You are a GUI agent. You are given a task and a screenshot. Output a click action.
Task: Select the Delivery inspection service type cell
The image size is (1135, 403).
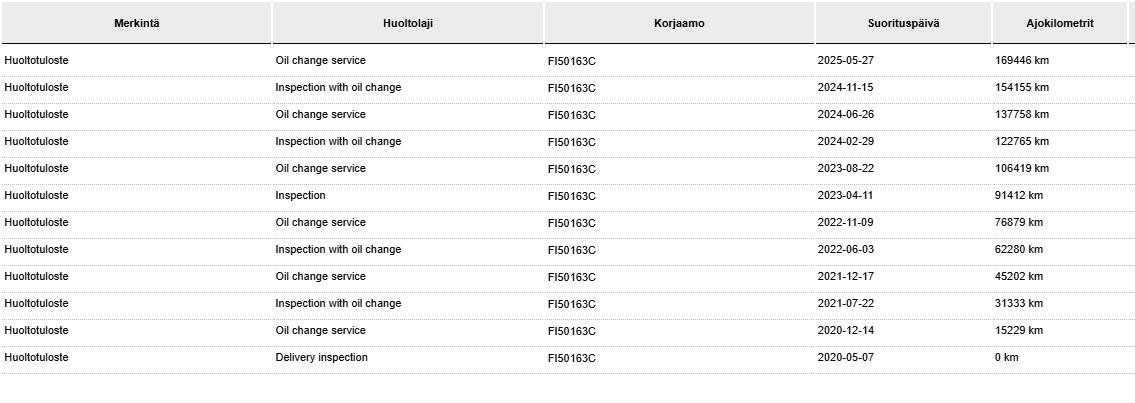321,357
